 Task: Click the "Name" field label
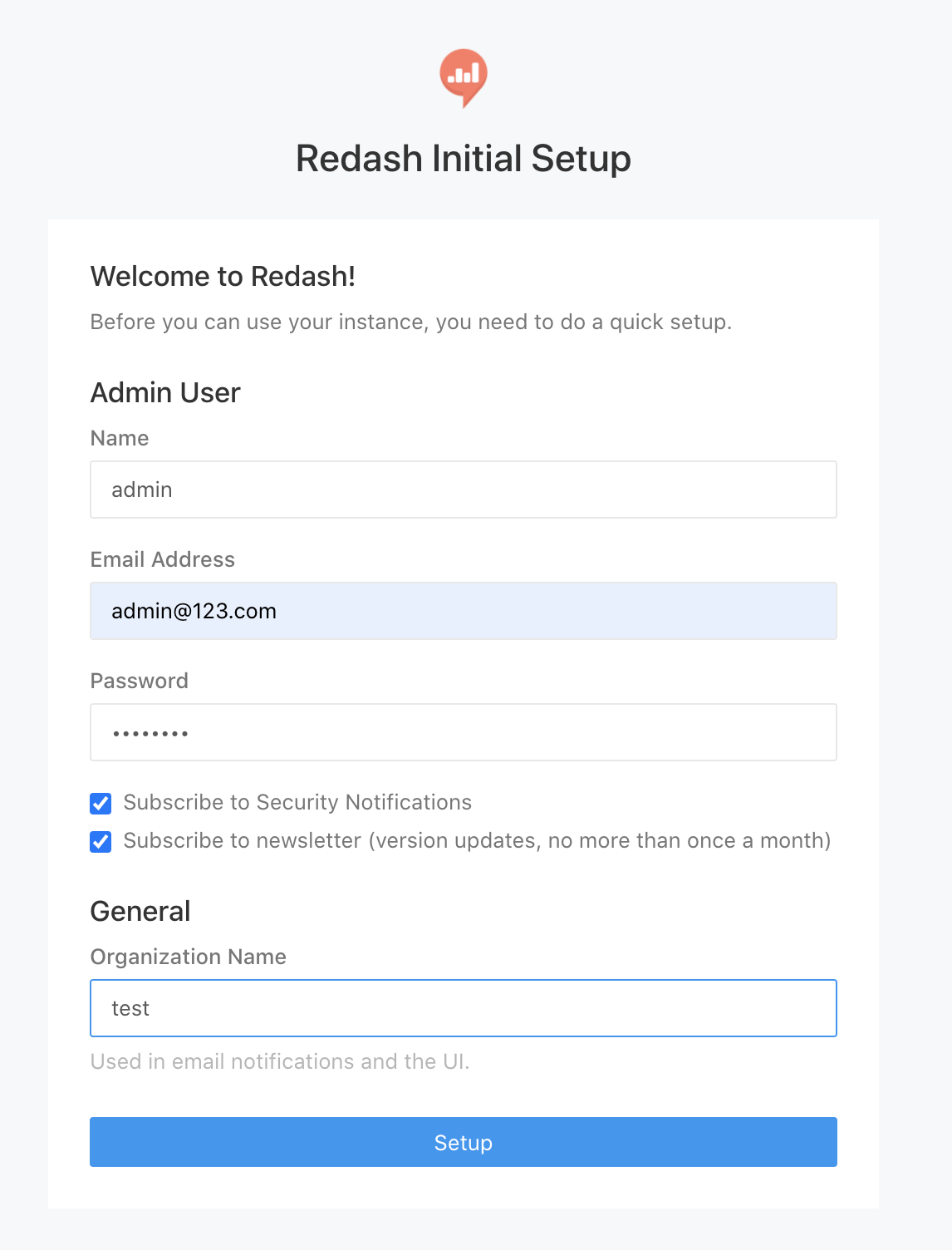click(x=120, y=438)
